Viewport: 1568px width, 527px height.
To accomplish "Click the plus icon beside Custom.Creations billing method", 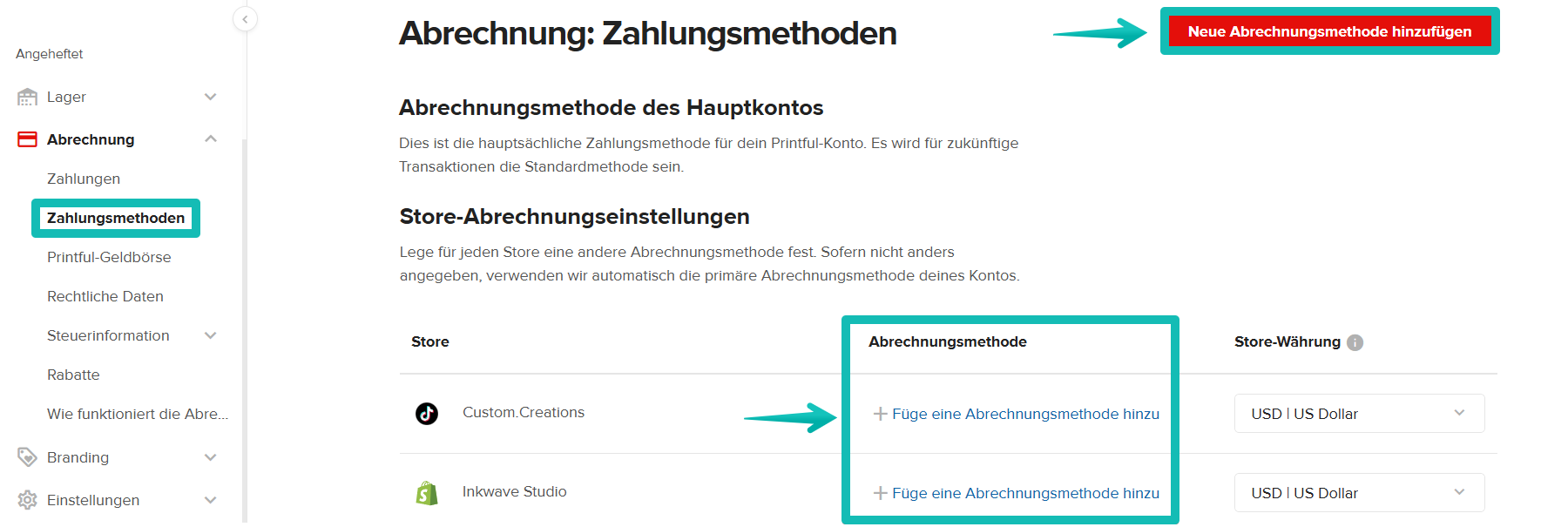I will click(879, 414).
